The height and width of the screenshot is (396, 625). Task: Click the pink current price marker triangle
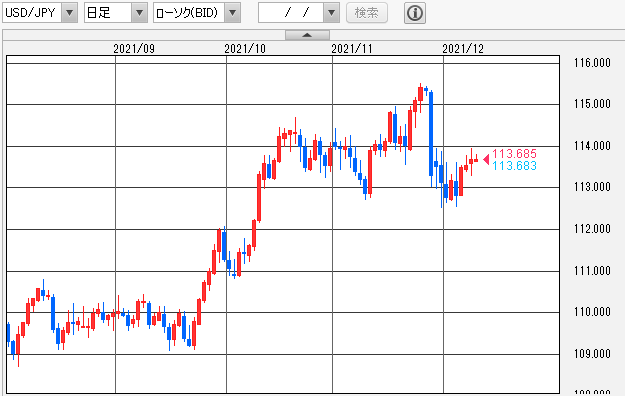tap(486, 160)
